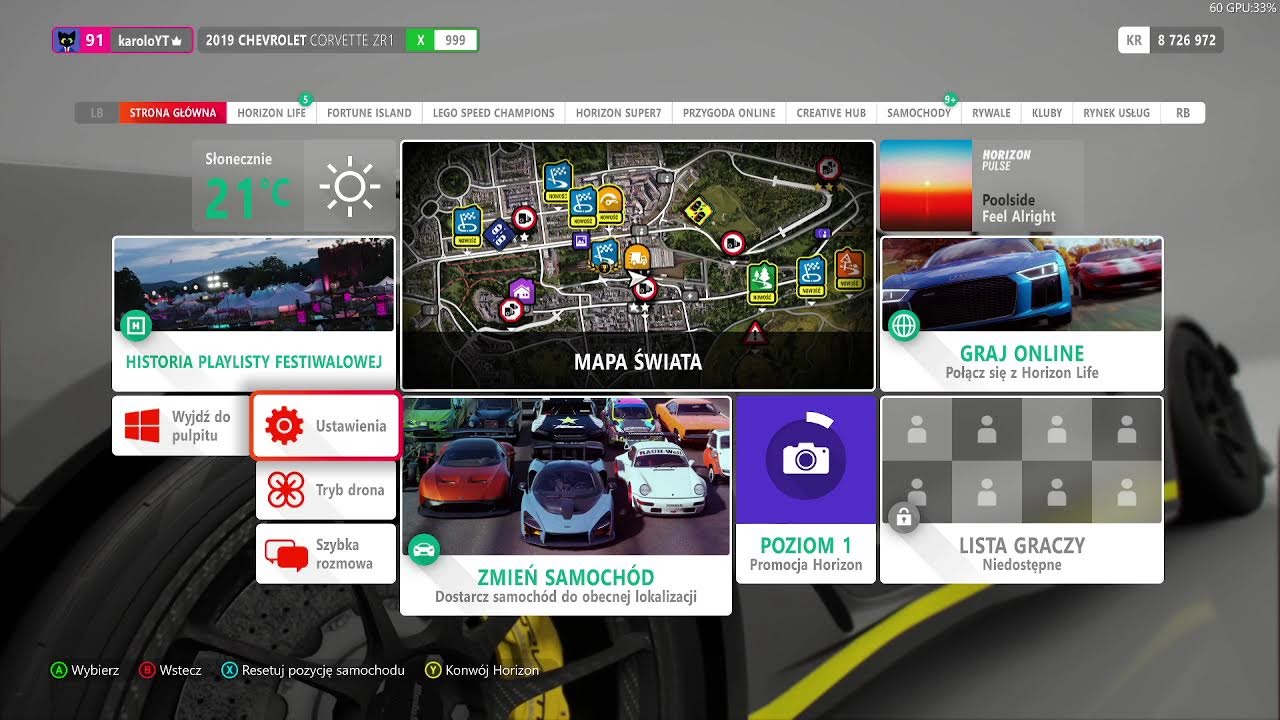1280x720 pixels.
Task: Click the sun weather icon
Action: click(x=350, y=186)
